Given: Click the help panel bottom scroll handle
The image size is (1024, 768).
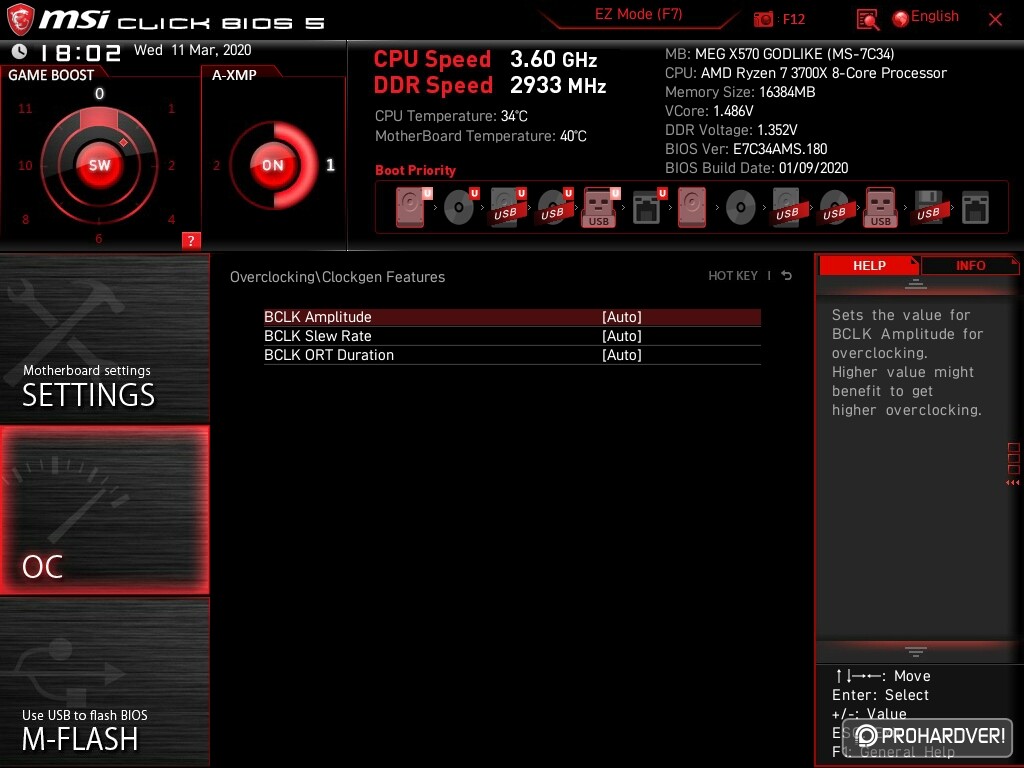Looking at the screenshot, I should click(916, 652).
